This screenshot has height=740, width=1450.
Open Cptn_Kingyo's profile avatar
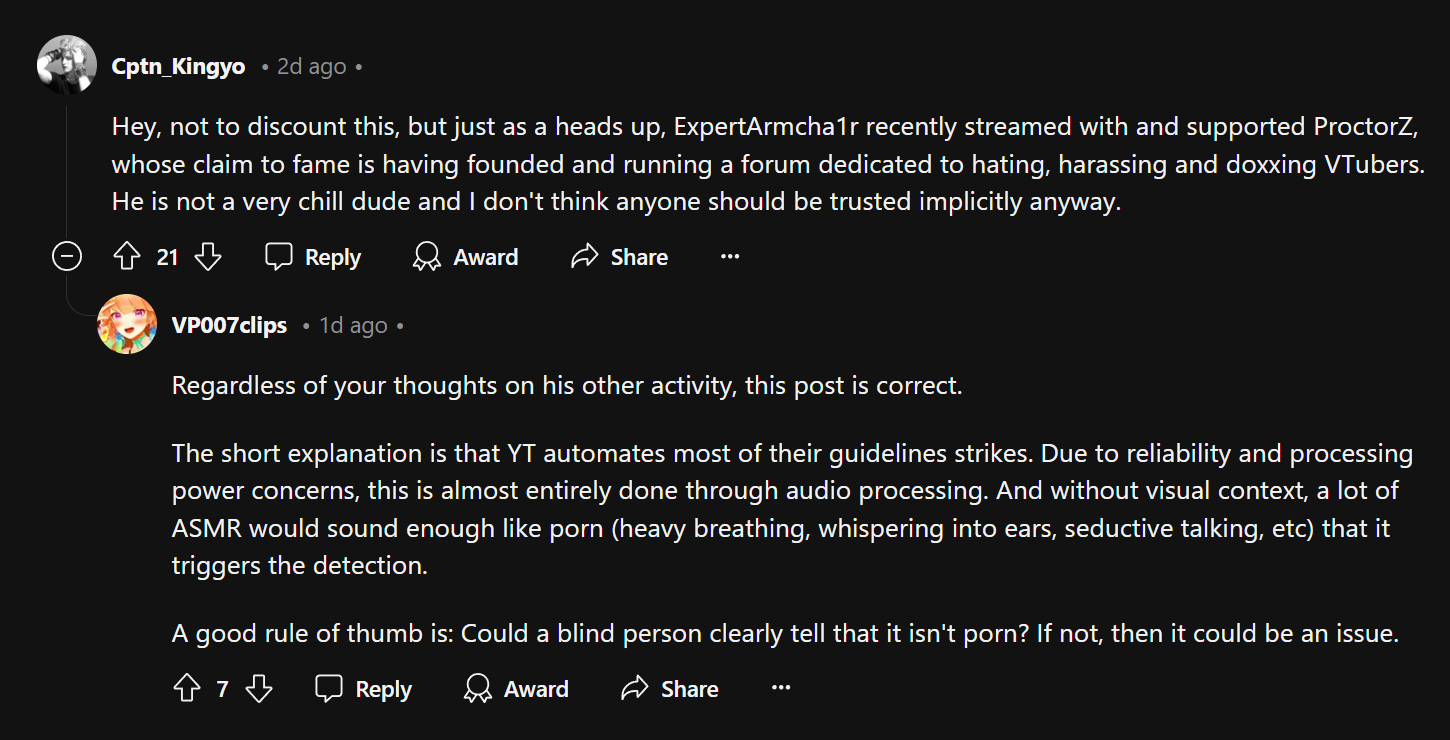67,66
